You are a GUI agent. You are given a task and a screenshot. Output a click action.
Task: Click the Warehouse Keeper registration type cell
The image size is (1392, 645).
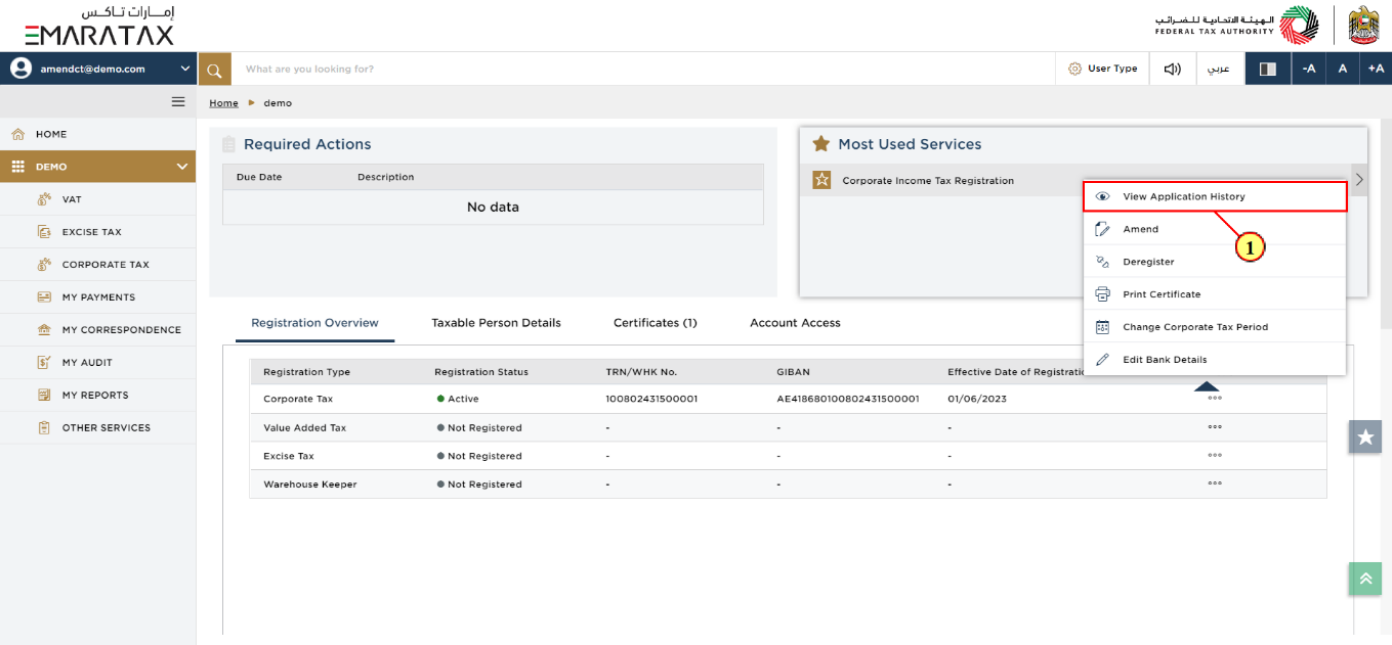pos(309,484)
